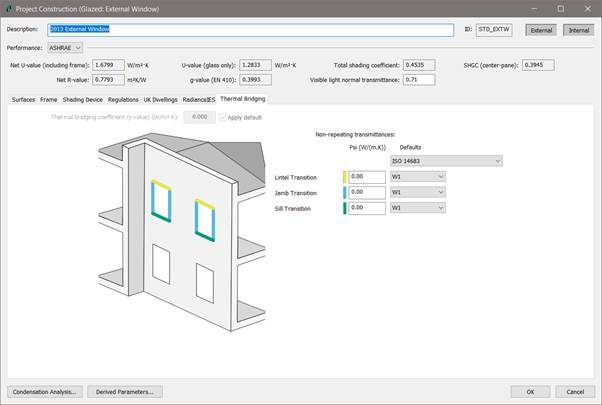Open Derived Parameters dialog
The image size is (602, 405).
tap(123, 391)
